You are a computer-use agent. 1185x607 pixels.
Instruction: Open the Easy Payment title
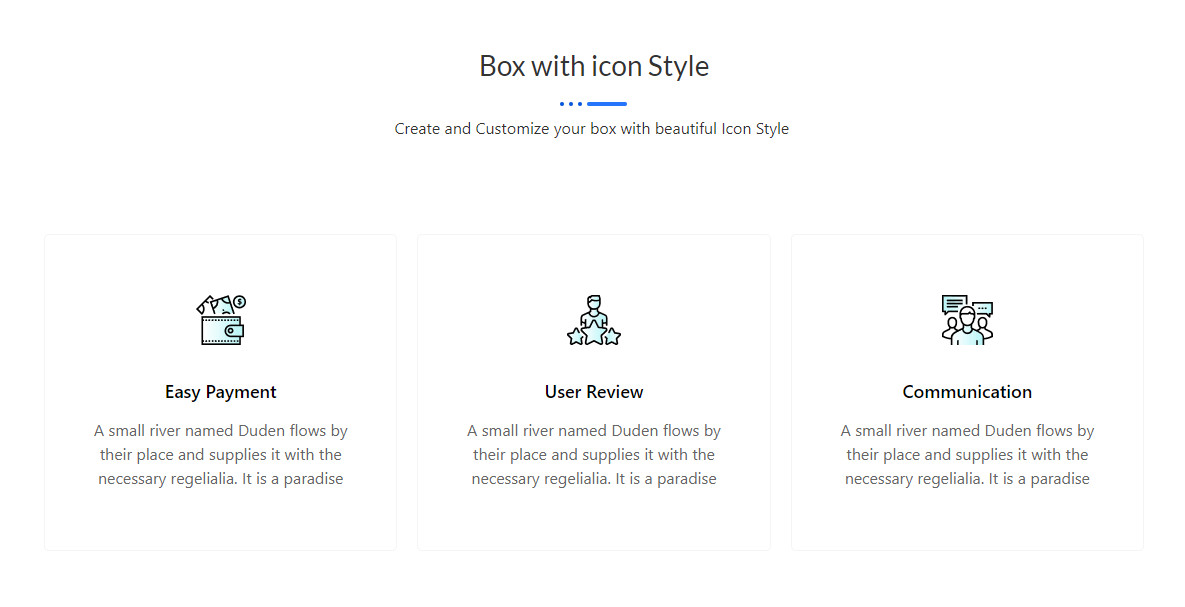click(x=221, y=392)
